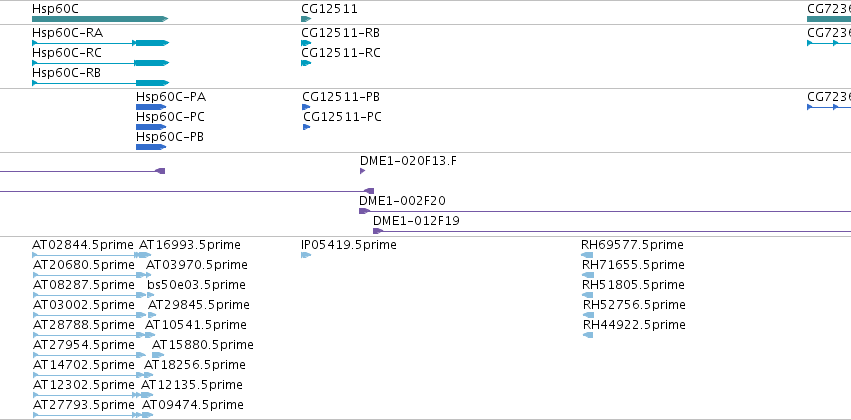Click the CG12511-RB transcript arrow
Screen dimensions: 851x420
coord(306,43)
